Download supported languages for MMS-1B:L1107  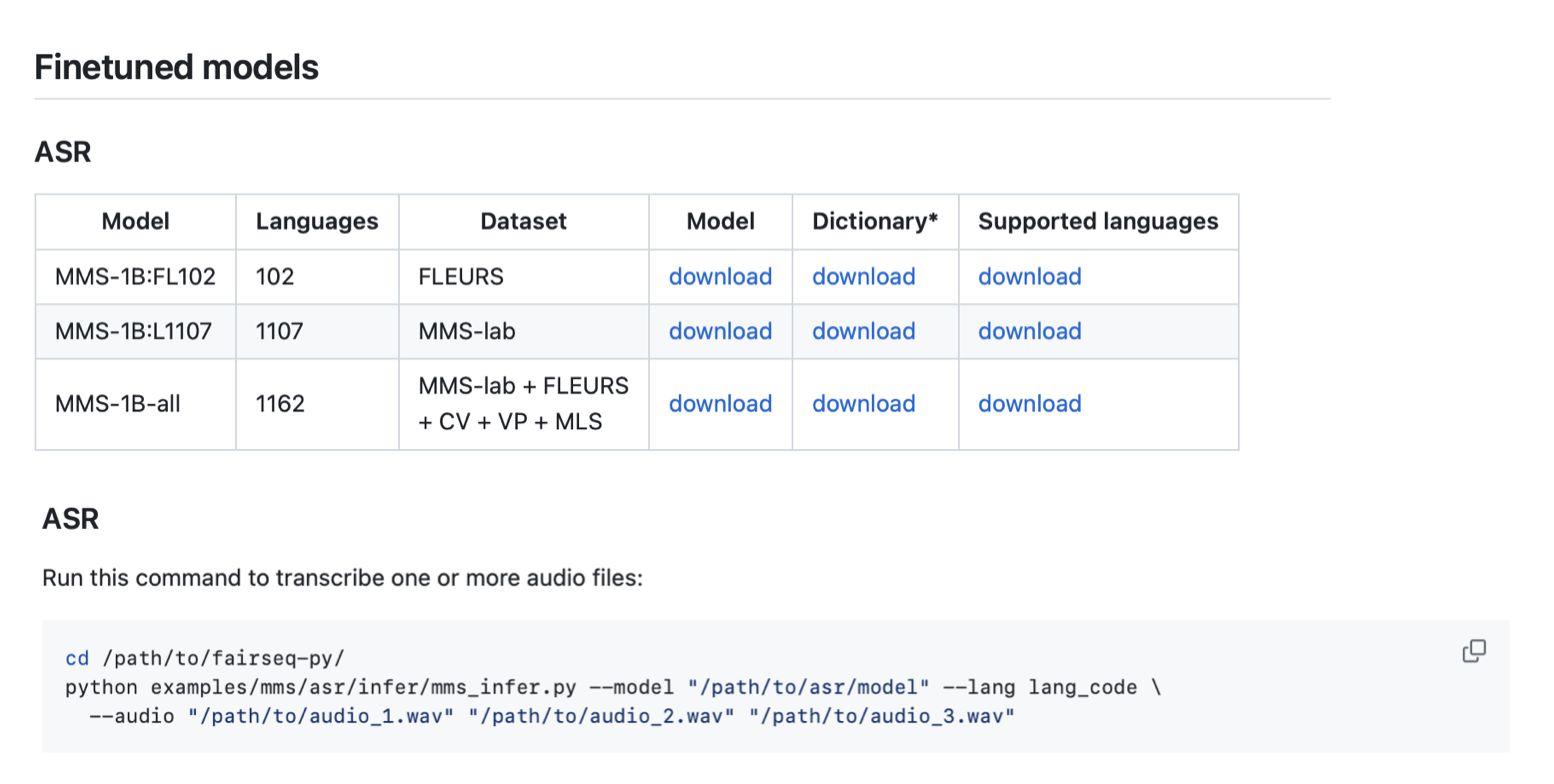coord(1029,331)
